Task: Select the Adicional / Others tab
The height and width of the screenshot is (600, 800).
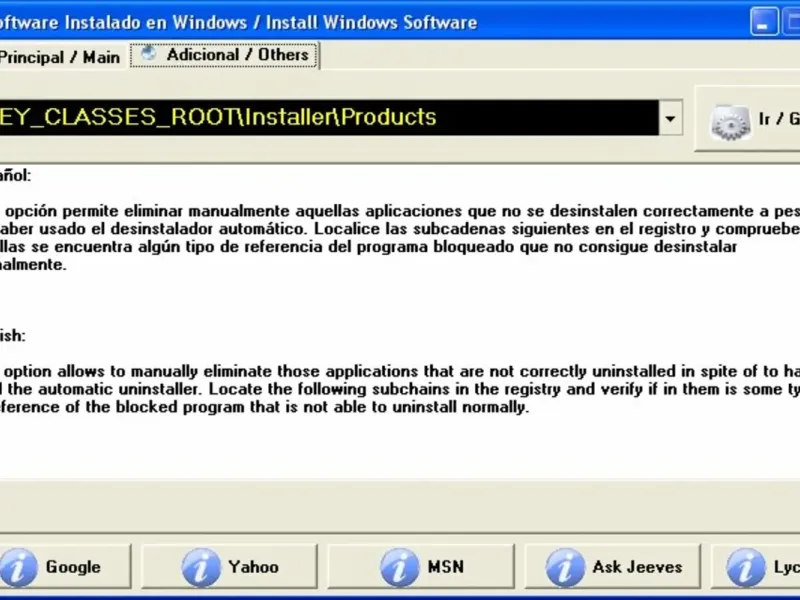Action: coord(224,55)
